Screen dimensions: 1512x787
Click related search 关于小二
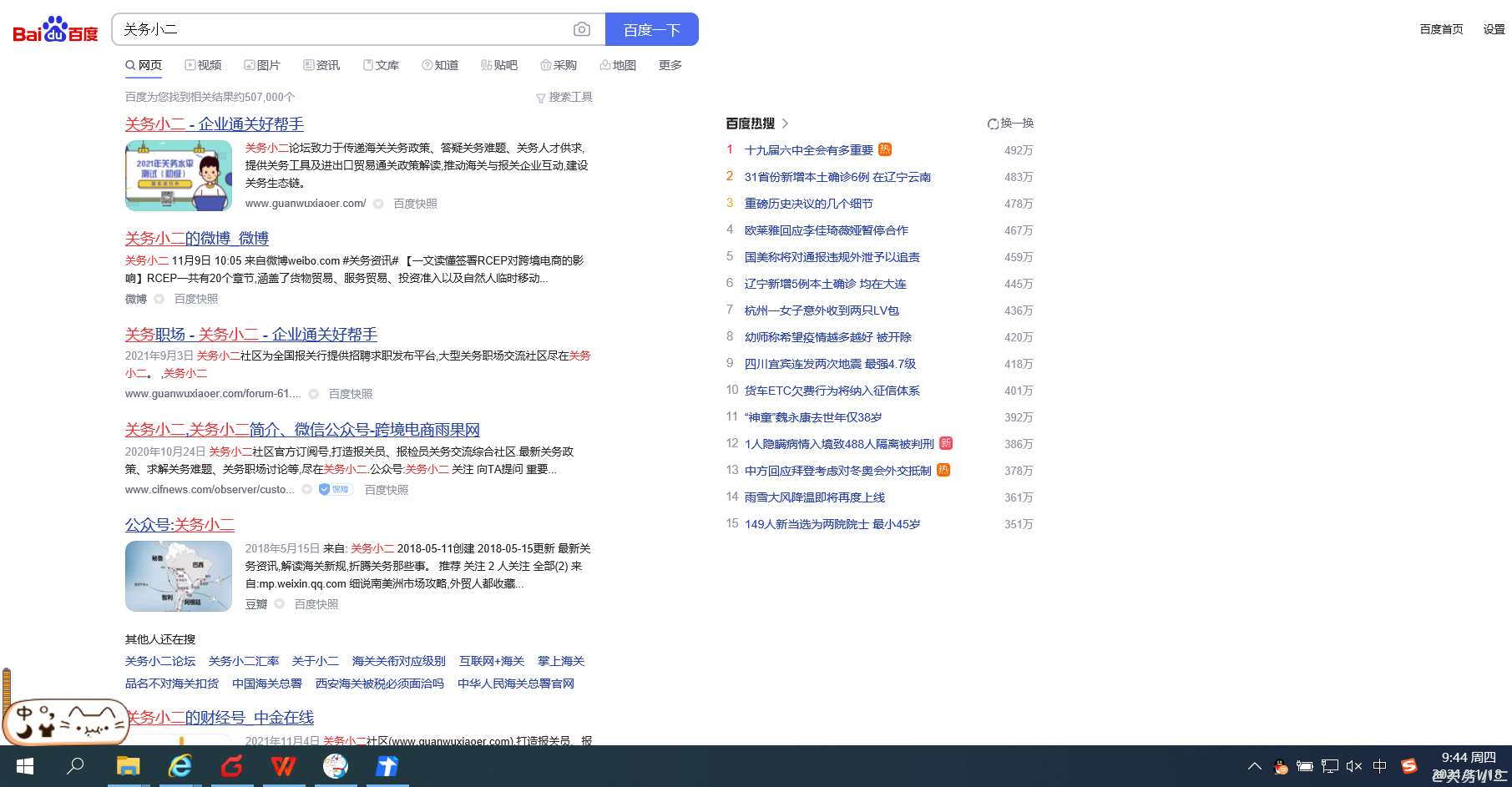pyautogui.click(x=316, y=661)
